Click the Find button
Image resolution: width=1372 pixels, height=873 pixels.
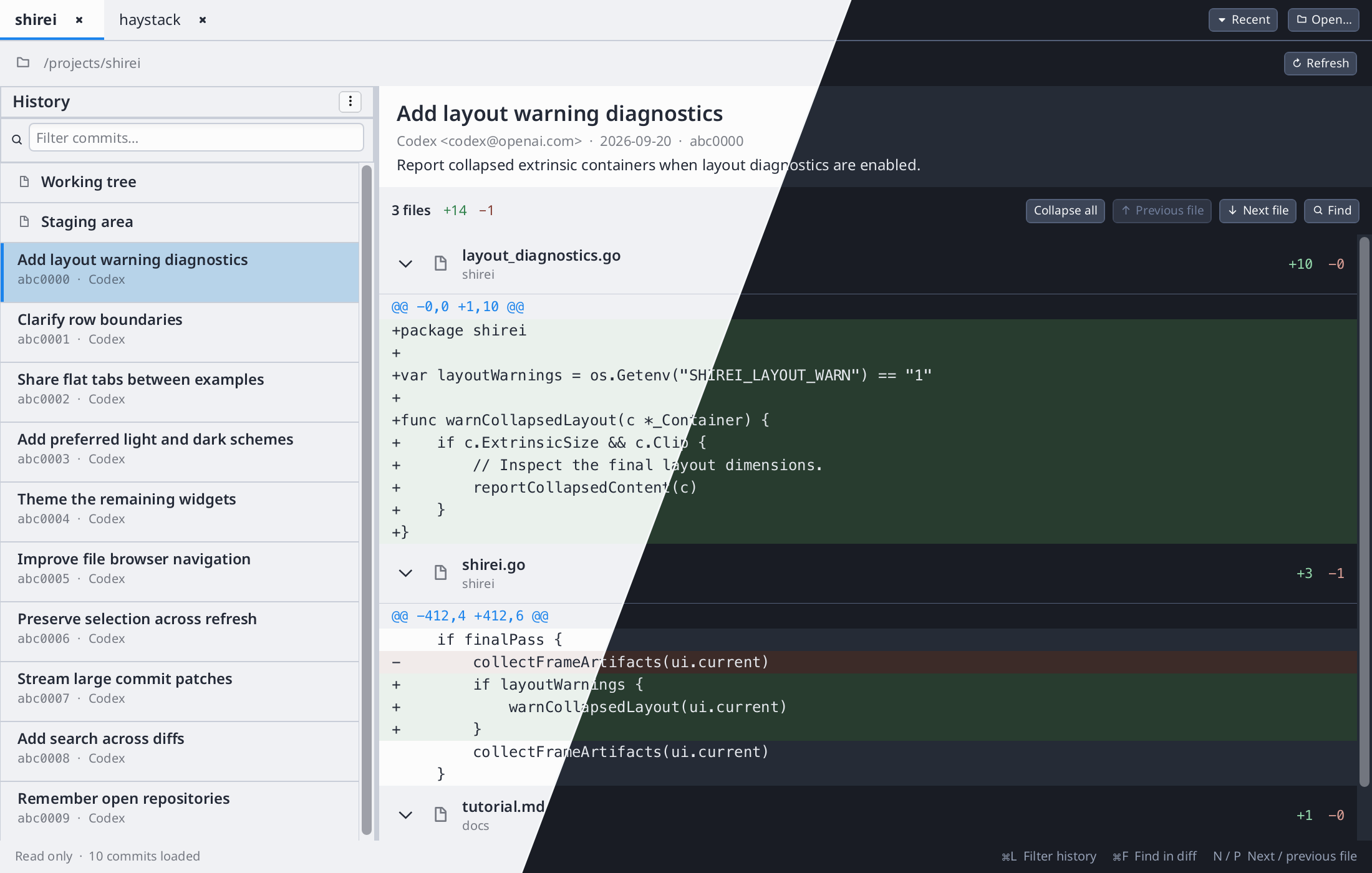pos(1331,211)
